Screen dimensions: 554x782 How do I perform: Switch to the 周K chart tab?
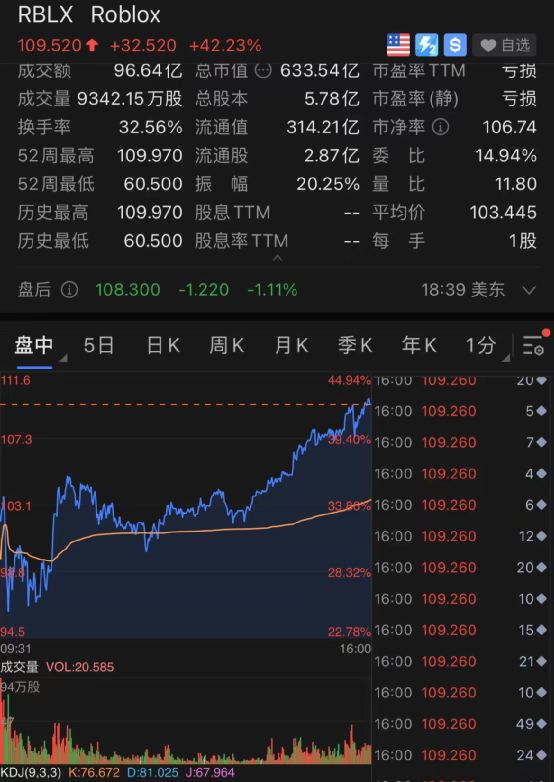[x=226, y=345]
